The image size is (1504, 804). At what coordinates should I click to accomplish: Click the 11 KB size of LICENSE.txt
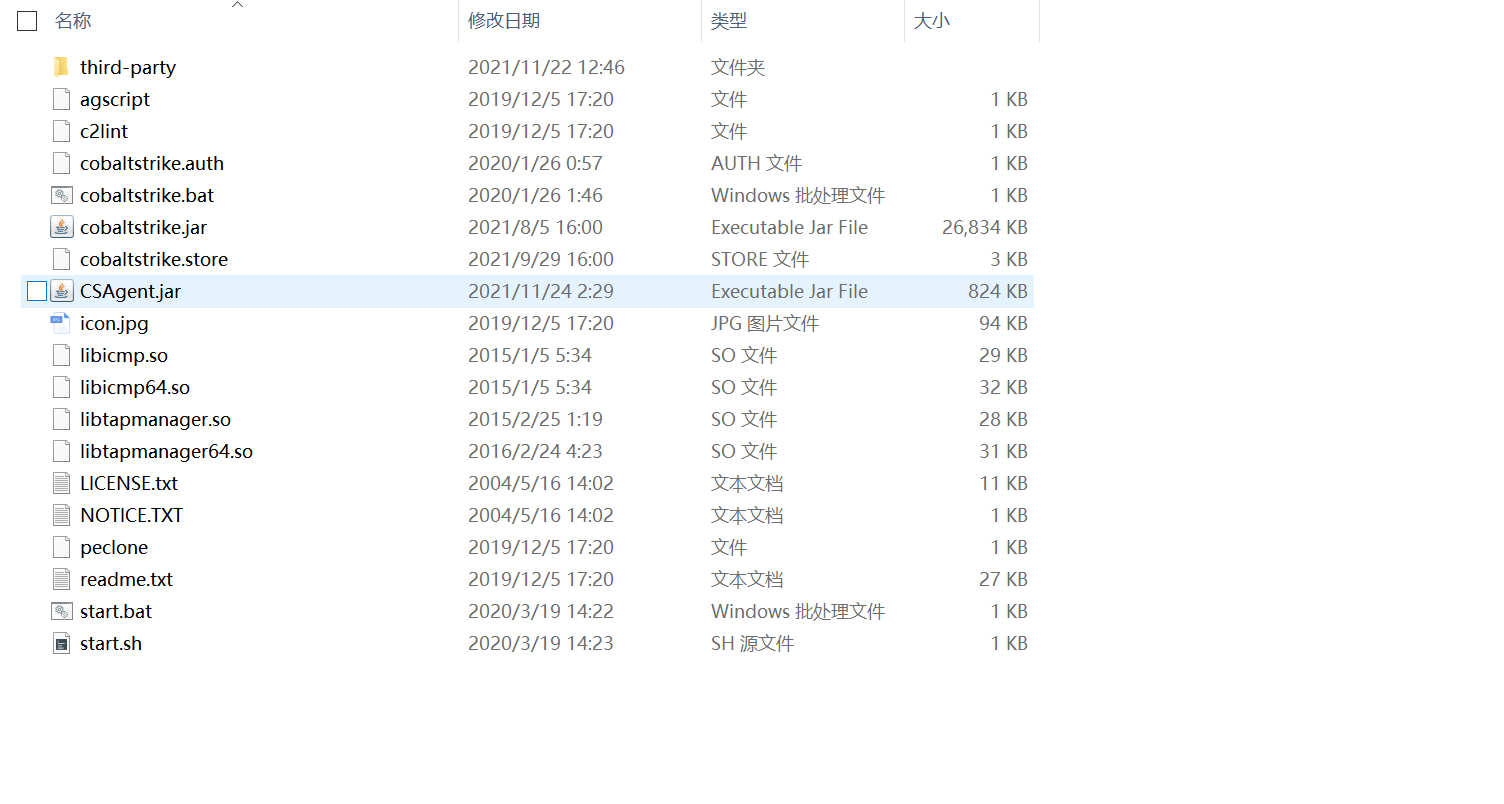[1003, 483]
